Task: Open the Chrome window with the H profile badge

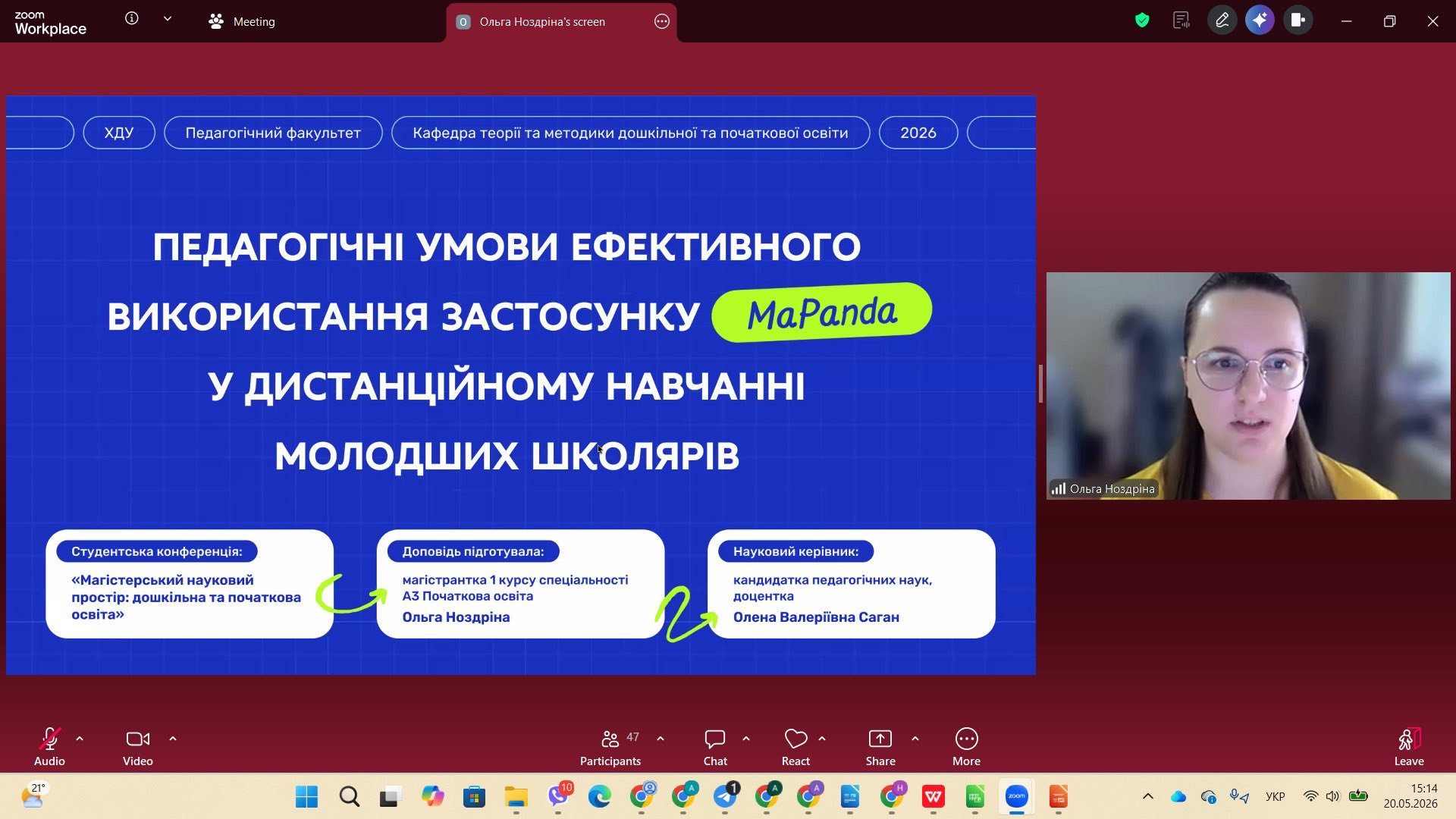Action: 892,797
